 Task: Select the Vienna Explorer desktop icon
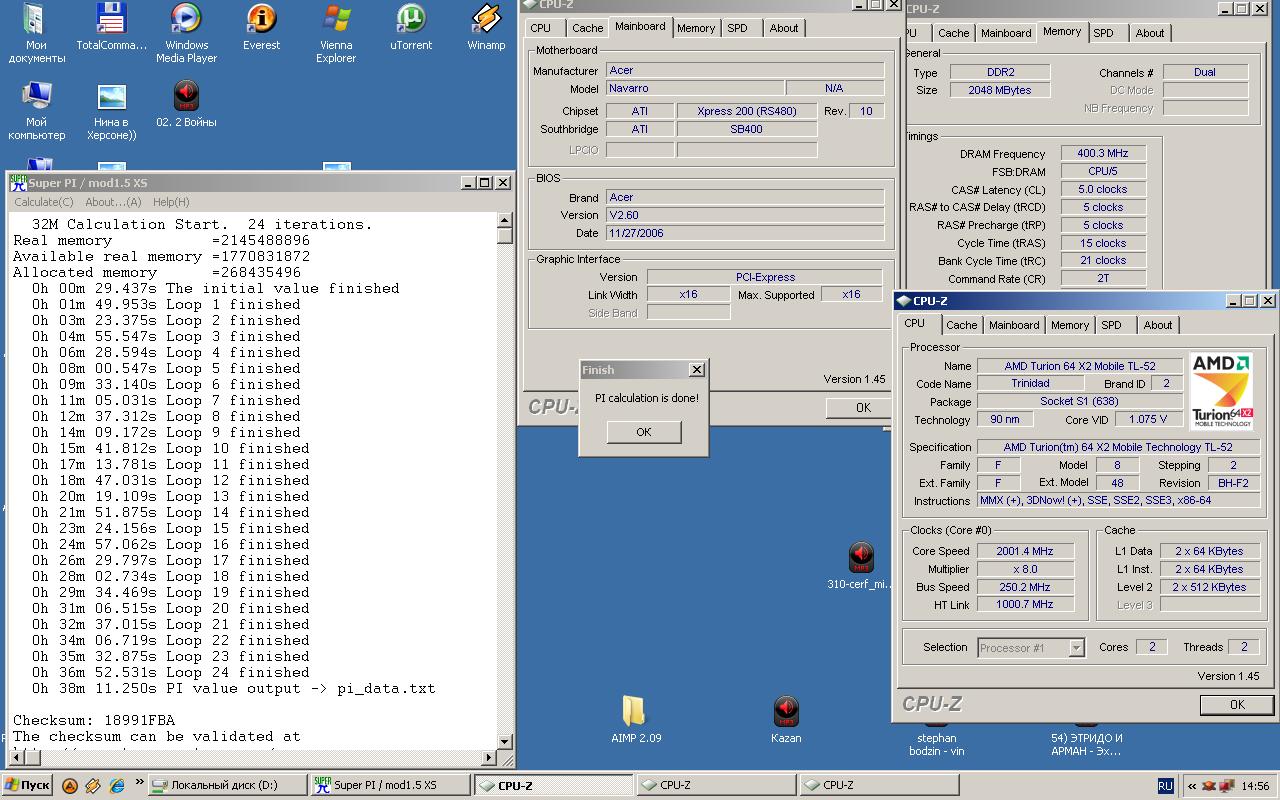coord(336,33)
